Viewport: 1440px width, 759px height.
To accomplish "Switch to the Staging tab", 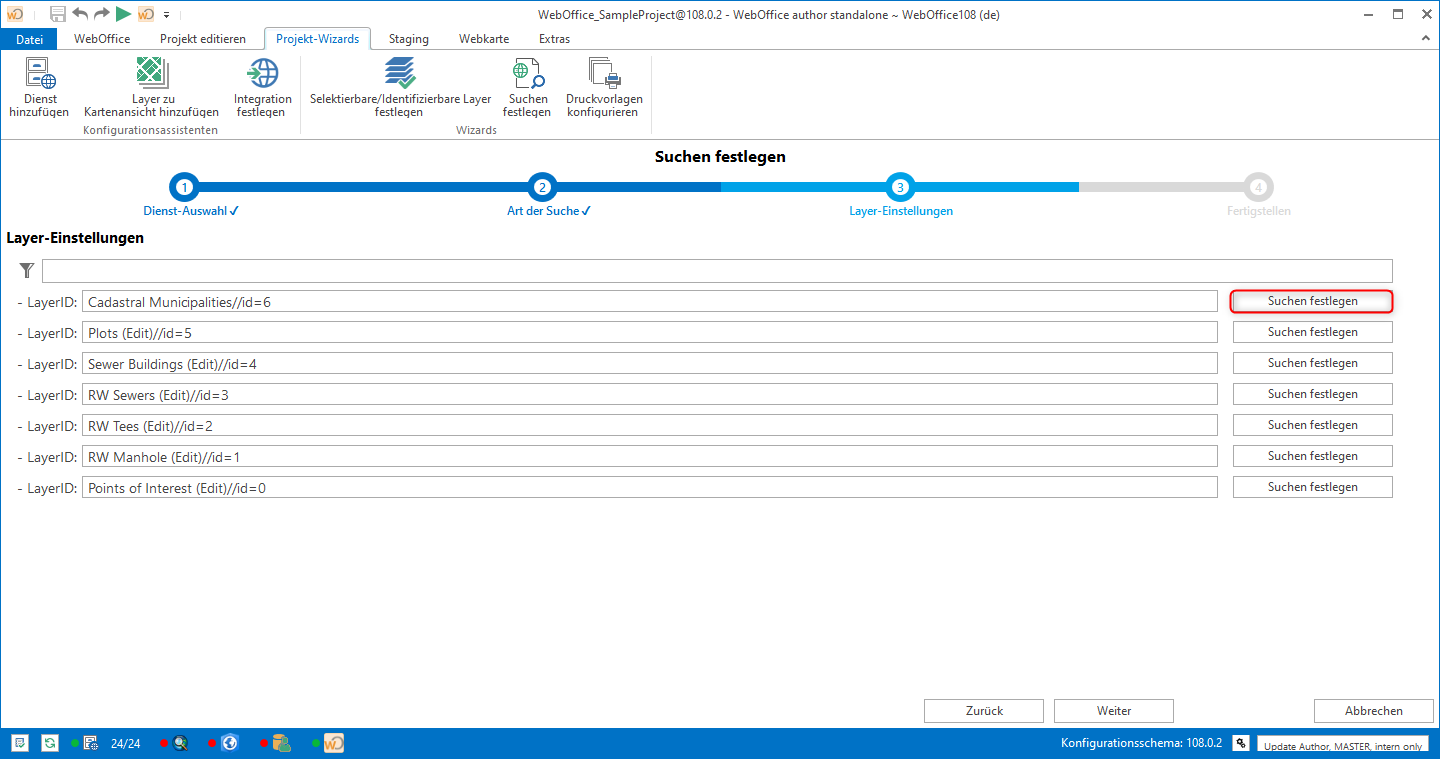I will coord(408,39).
